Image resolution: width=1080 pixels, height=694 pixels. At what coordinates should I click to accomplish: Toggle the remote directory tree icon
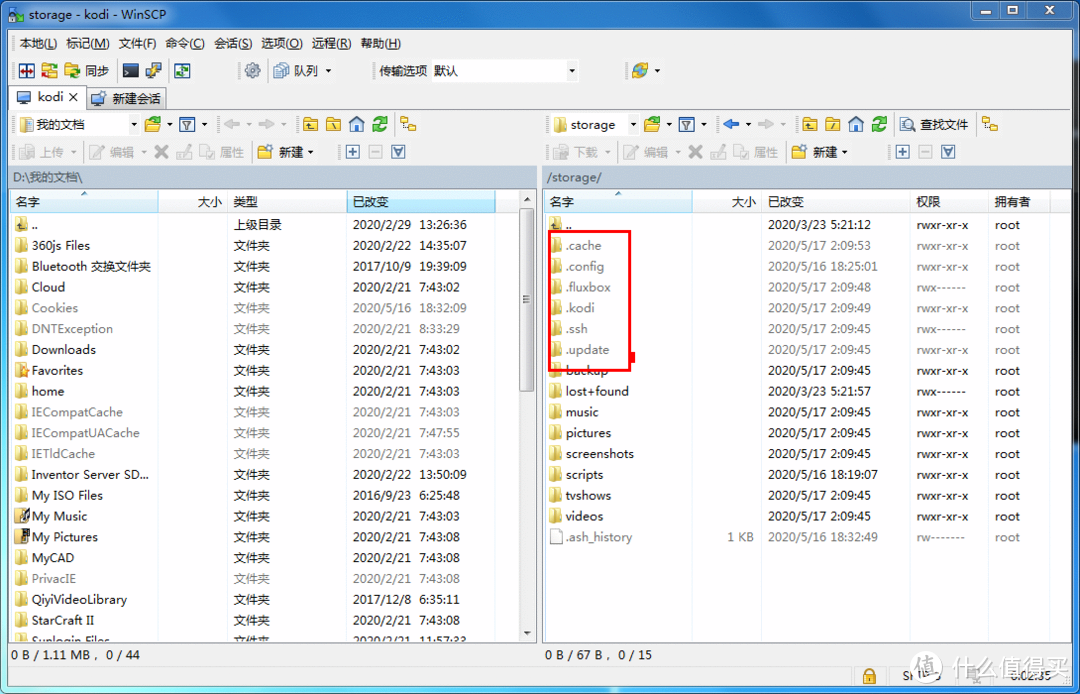[x=990, y=125]
